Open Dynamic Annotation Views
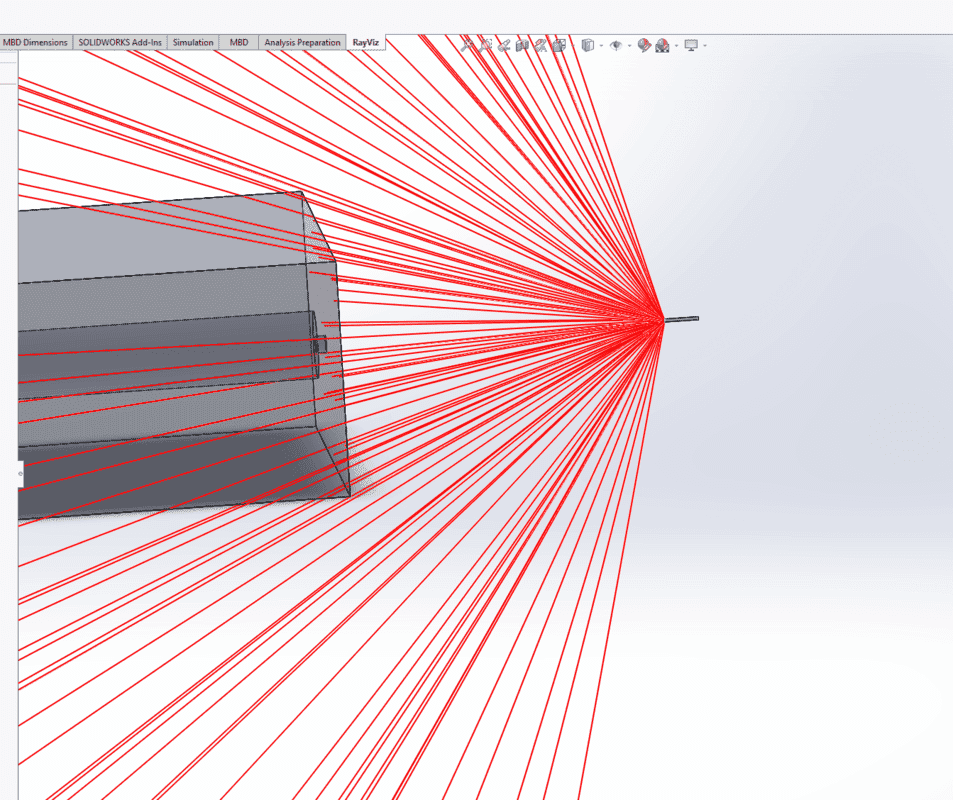The width and height of the screenshot is (953, 800). (x=541, y=45)
